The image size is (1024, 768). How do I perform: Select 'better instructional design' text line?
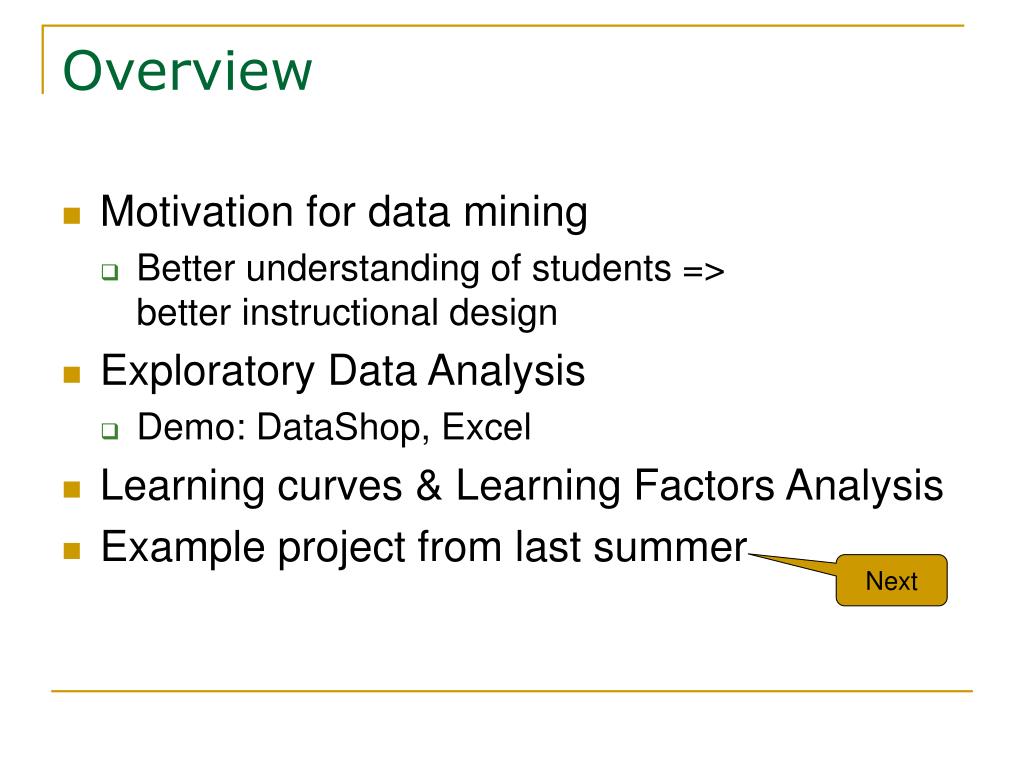click(347, 313)
